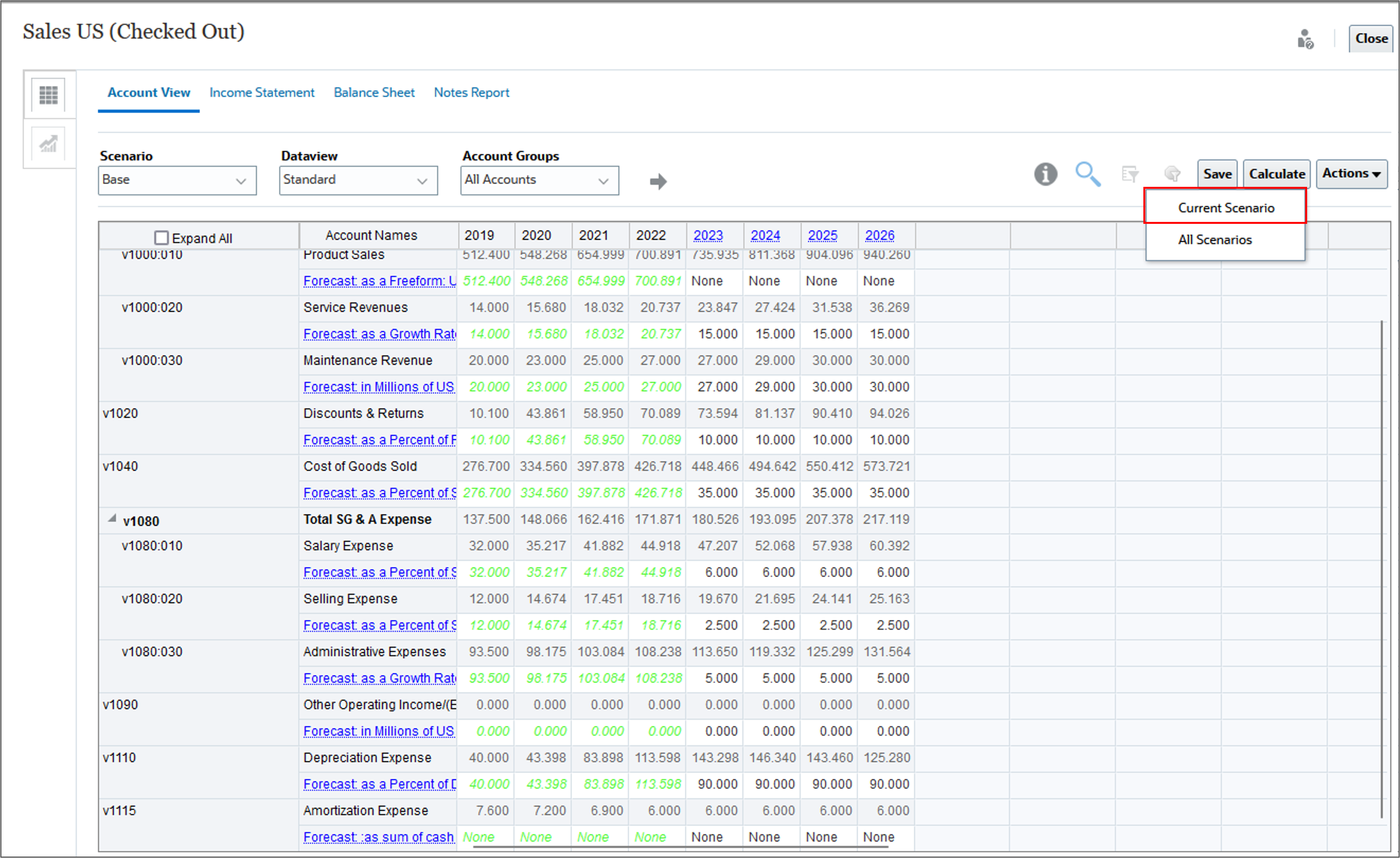Open the Dataview dropdown showing Standard
This screenshot has height=858, width=1400.
tap(358, 181)
